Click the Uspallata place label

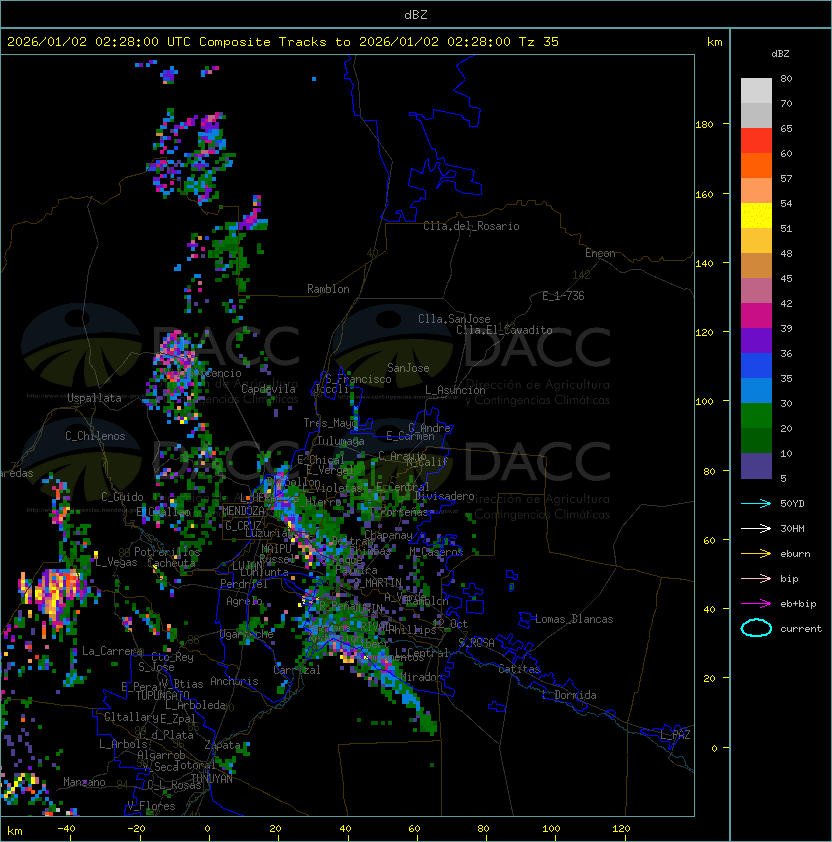point(94,398)
